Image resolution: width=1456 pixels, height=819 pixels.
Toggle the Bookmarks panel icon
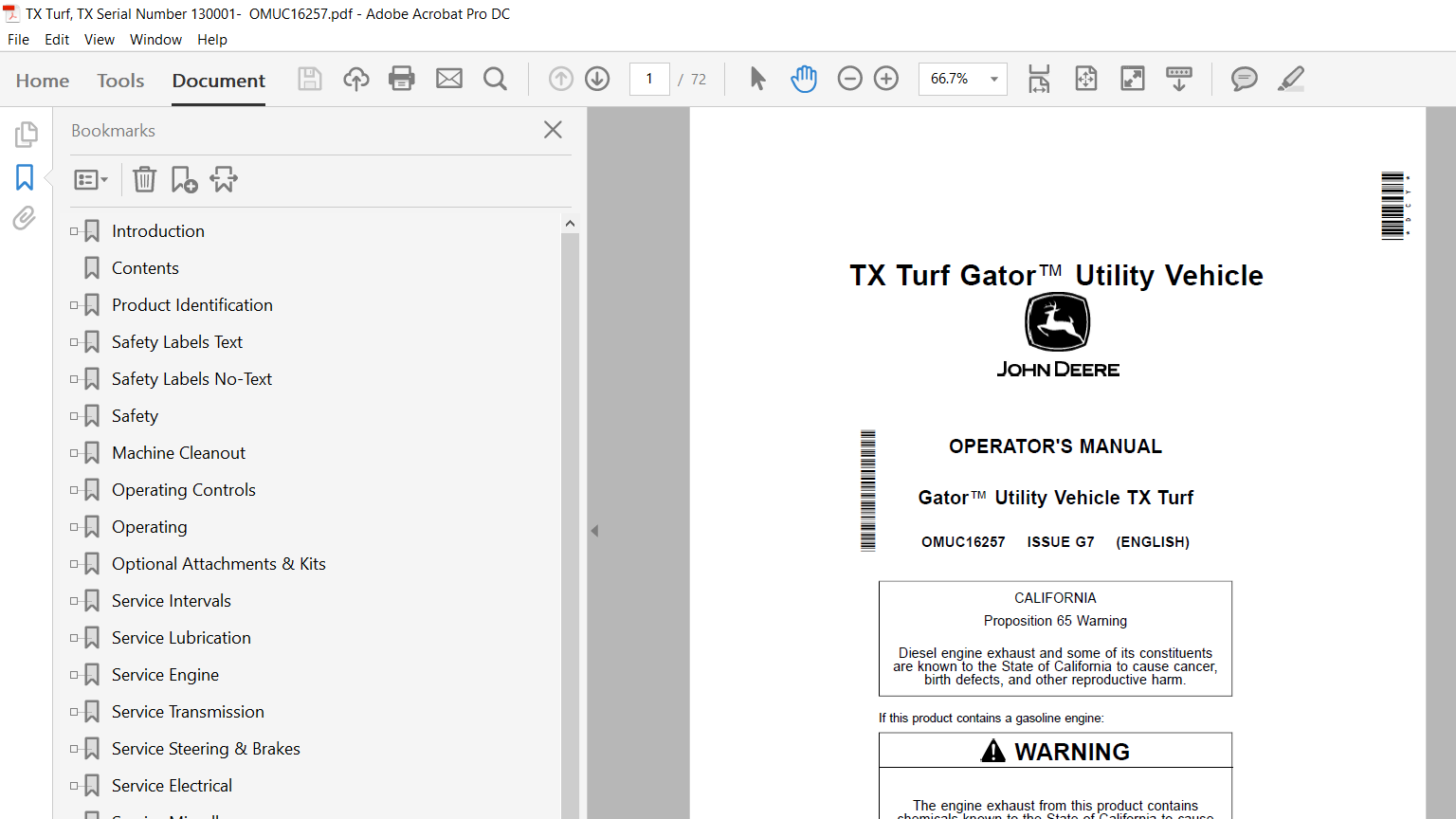point(25,177)
